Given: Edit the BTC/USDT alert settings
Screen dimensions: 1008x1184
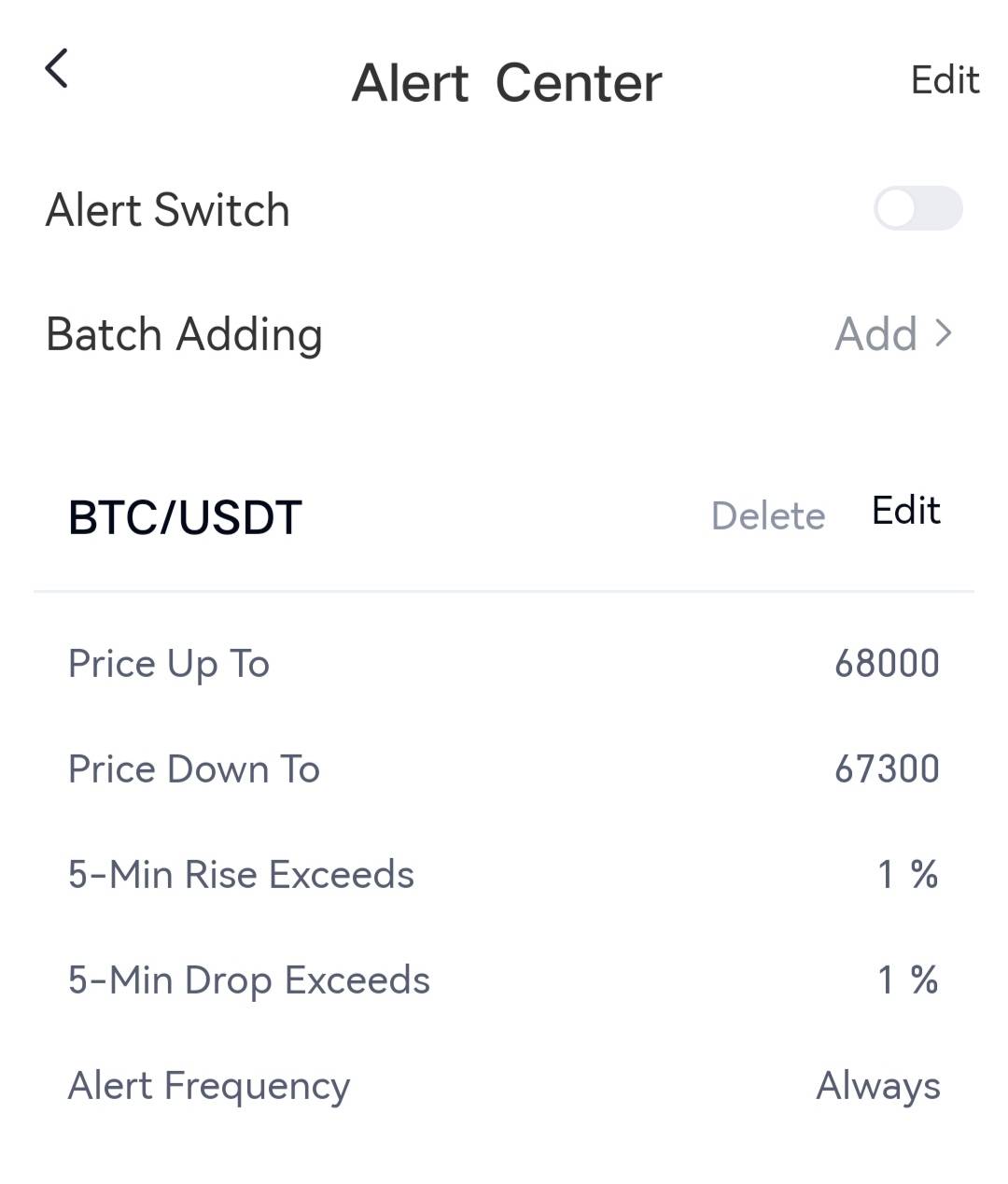Looking at the screenshot, I should [x=905, y=511].
